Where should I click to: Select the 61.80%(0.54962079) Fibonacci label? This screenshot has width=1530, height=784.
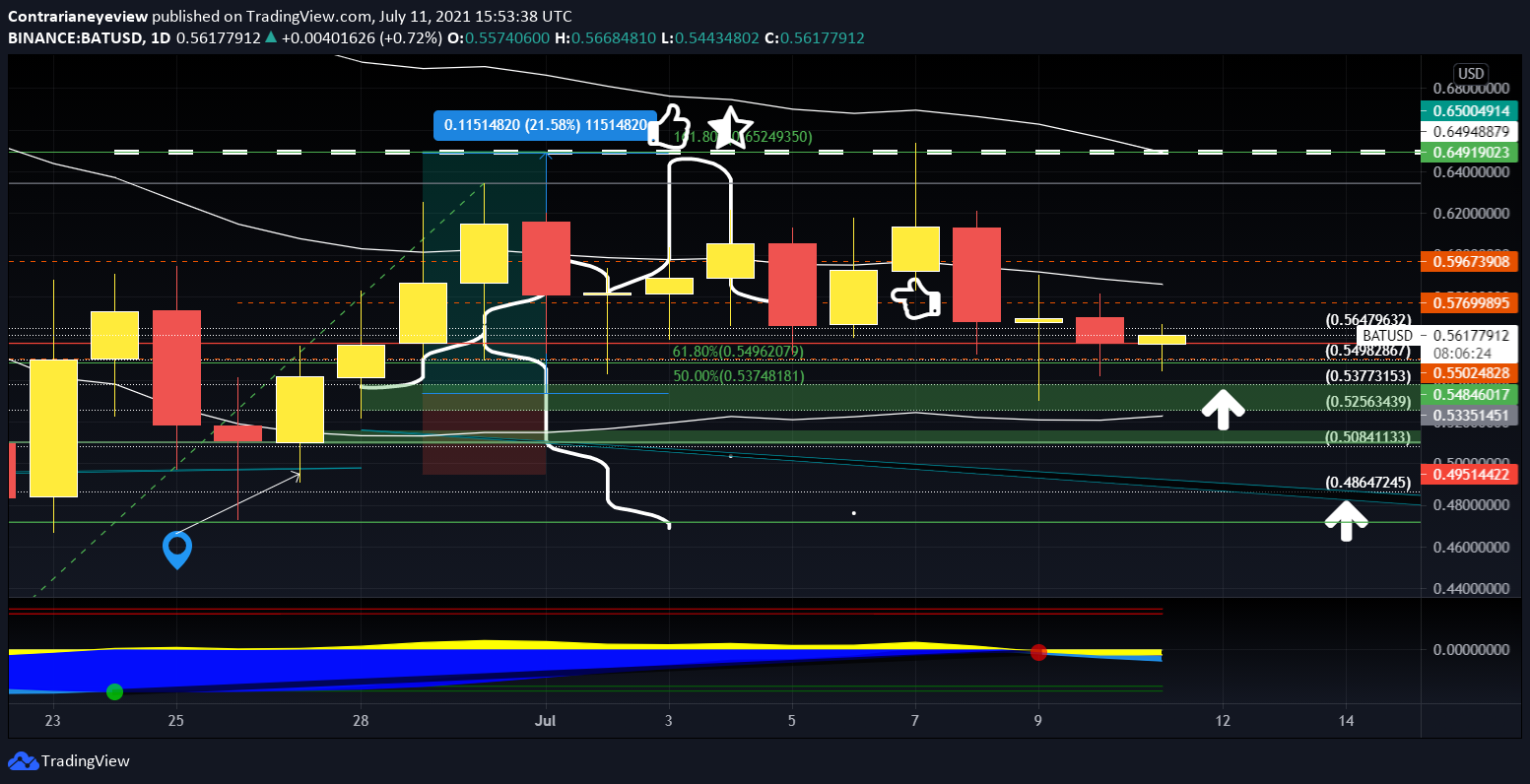[738, 352]
